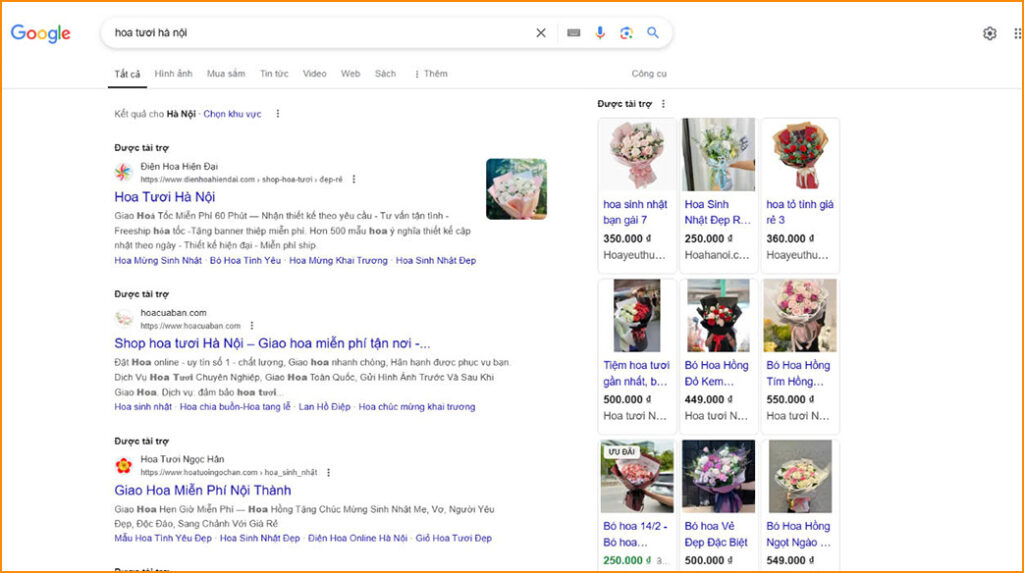Click Bó Hoa Hồng Ngọt Ngào product title
This screenshot has height=573, width=1024.
pyautogui.click(x=798, y=534)
